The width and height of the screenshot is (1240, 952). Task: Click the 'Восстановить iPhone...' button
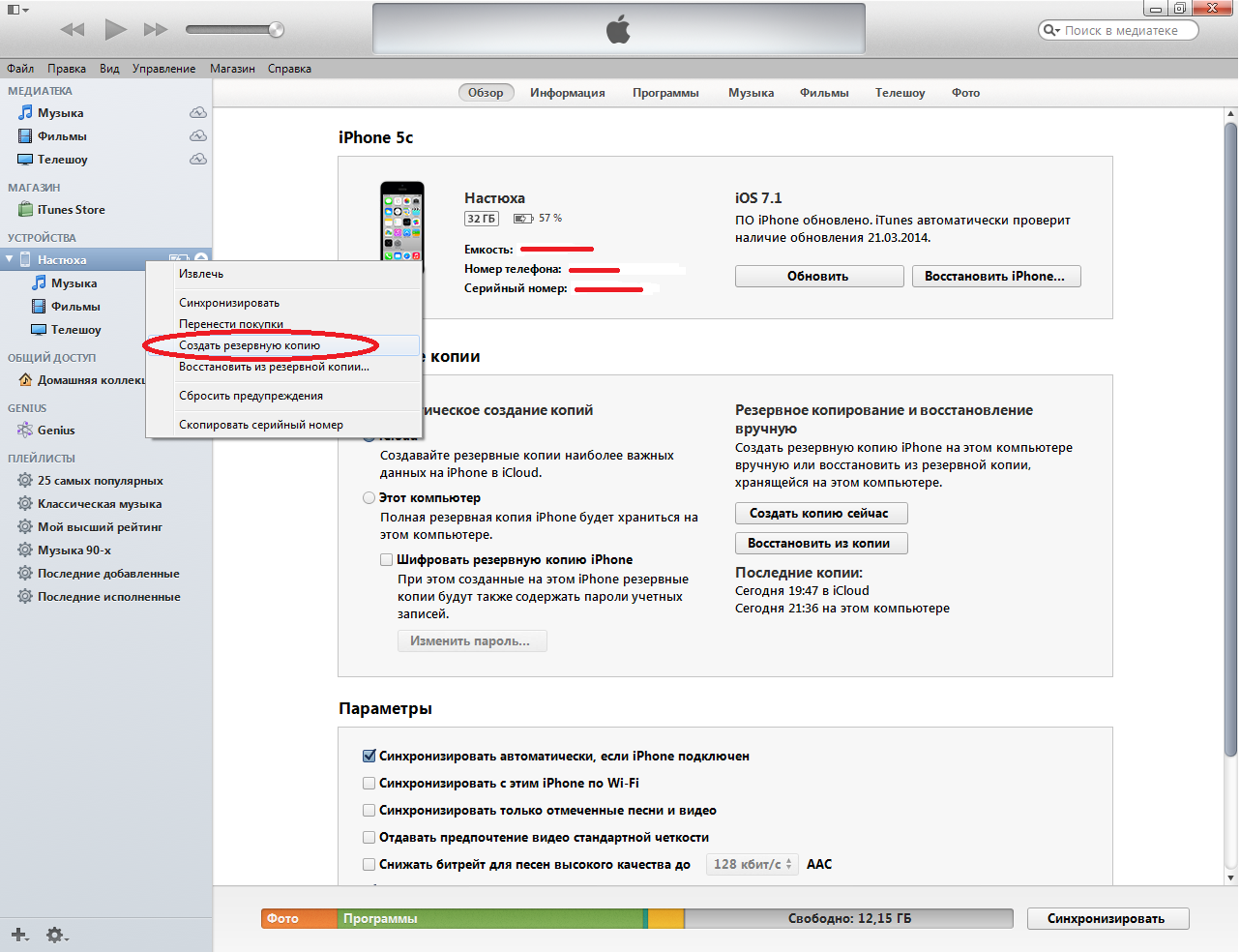click(995, 277)
